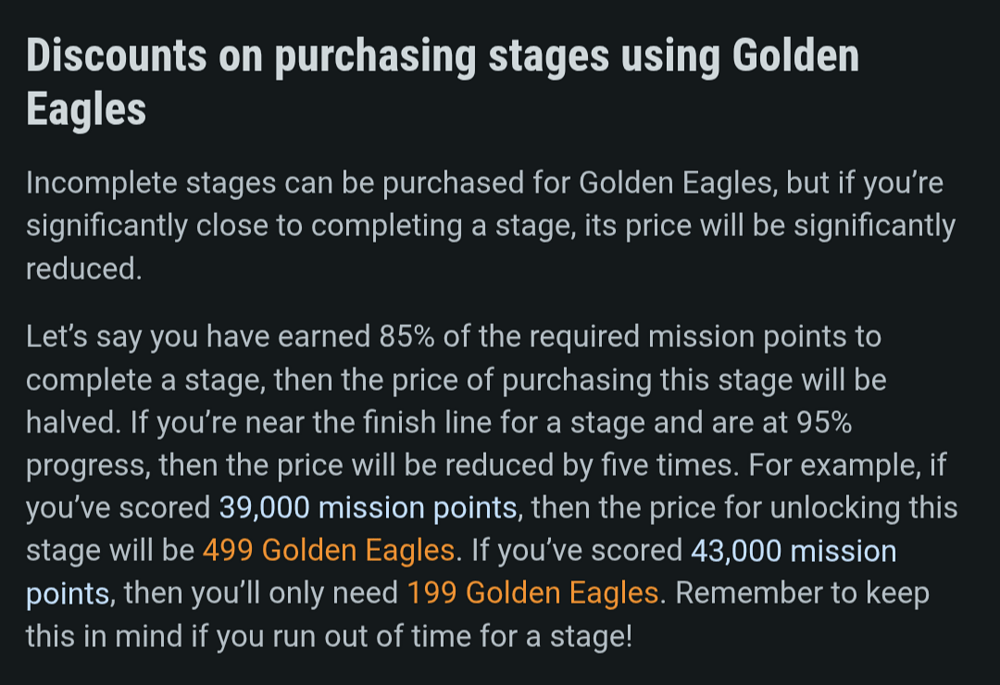Click the phrase "Let's say you have earned"
The width and height of the screenshot is (1000, 685).
click(198, 337)
